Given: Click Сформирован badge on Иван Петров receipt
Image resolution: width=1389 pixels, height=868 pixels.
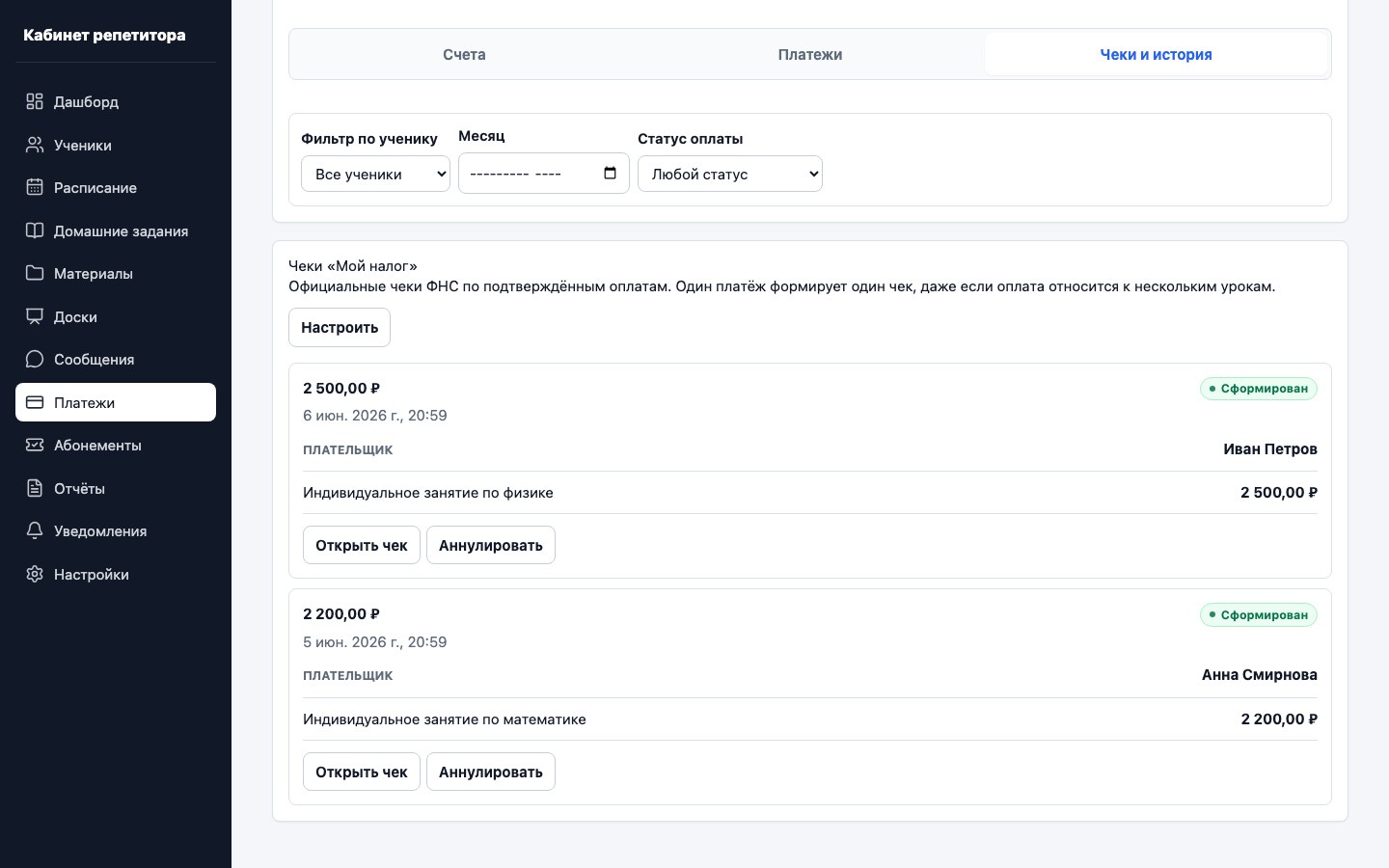Looking at the screenshot, I should pyautogui.click(x=1259, y=389).
